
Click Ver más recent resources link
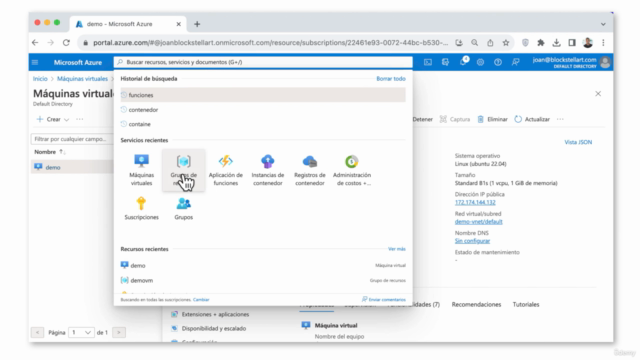point(396,249)
